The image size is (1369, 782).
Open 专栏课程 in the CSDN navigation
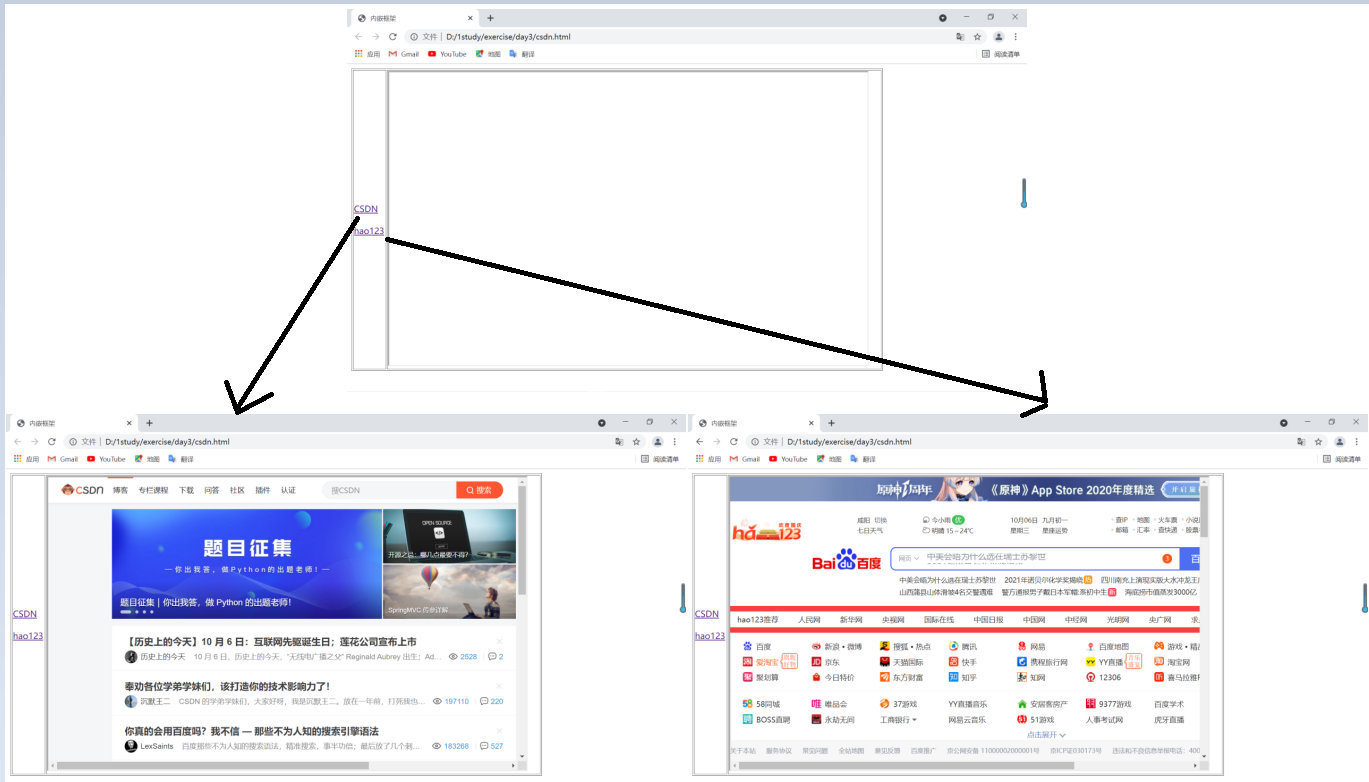pos(153,490)
